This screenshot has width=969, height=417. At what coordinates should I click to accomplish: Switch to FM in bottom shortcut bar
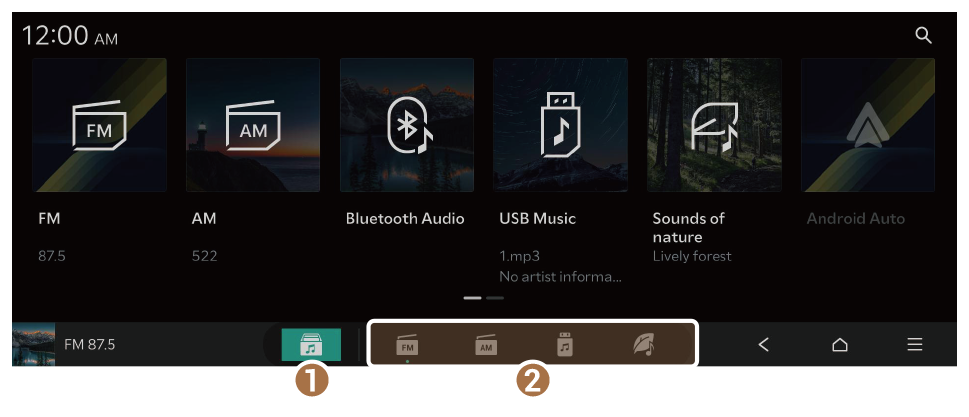pyautogui.click(x=407, y=345)
